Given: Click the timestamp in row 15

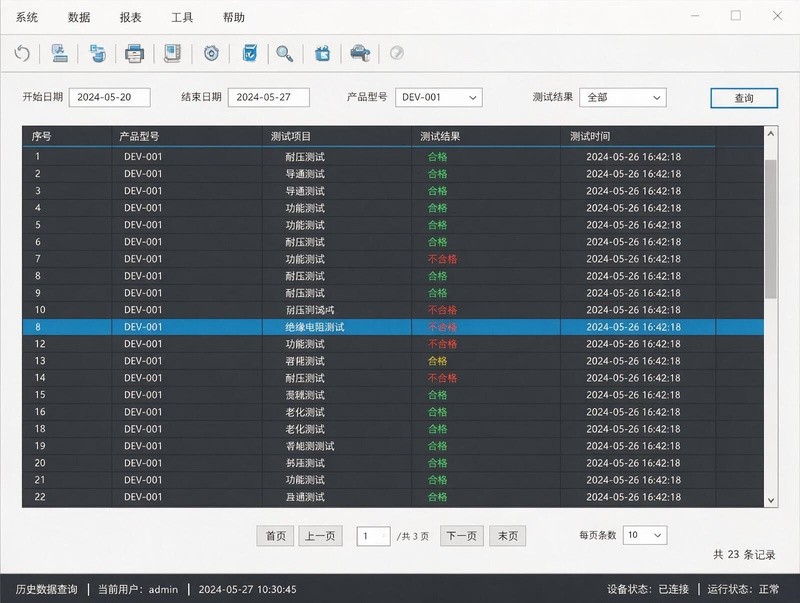Looking at the screenshot, I should [634, 395].
